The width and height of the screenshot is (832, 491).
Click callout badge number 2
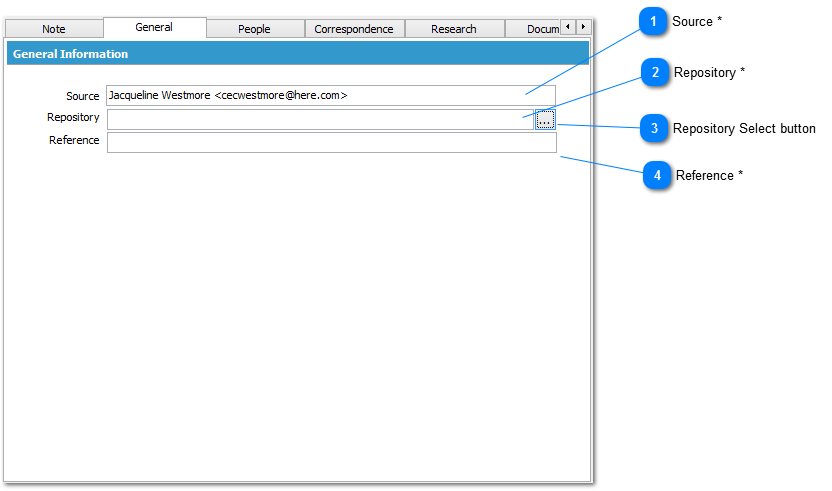click(x=655, y=73)
